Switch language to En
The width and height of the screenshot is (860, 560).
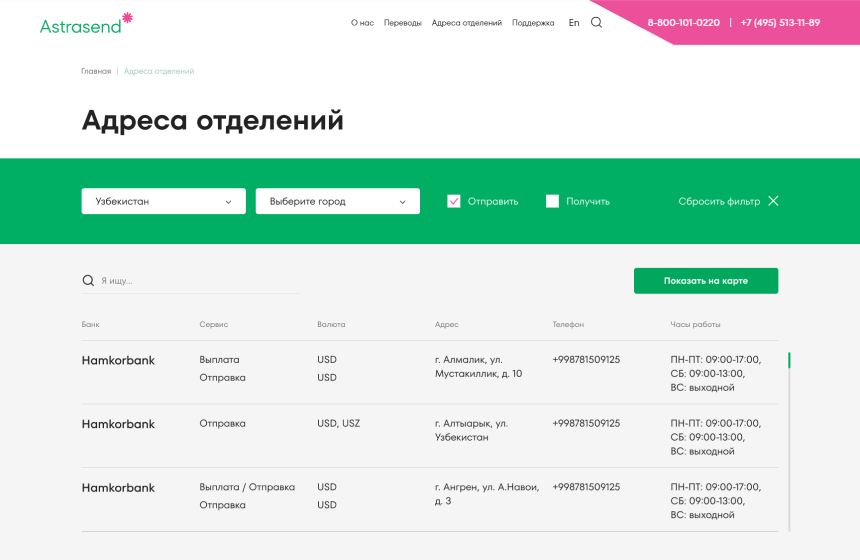click(x=574, y=22)
